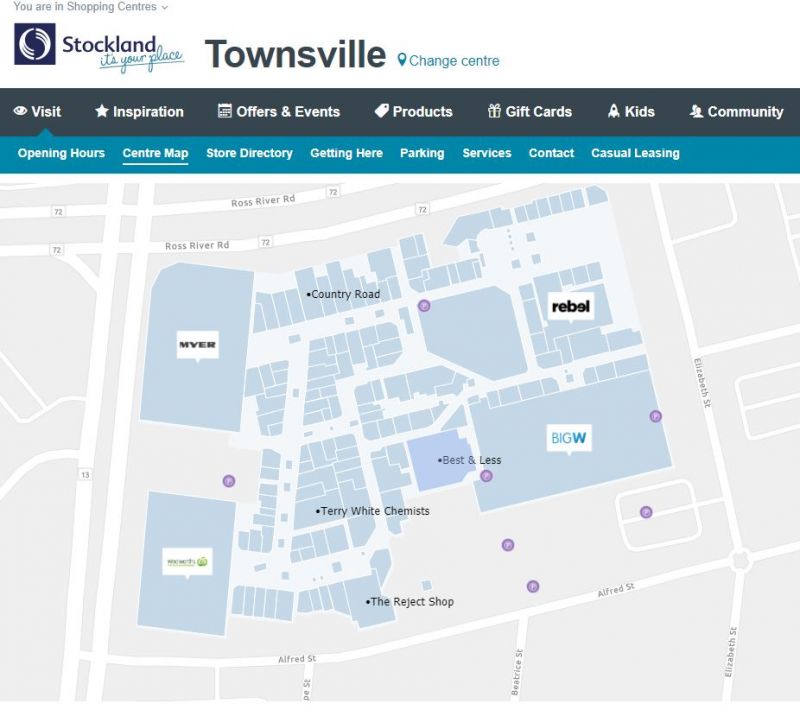Click the rebel store marker on map
This screenshot has width=800, height=710.
coord(570,307)
